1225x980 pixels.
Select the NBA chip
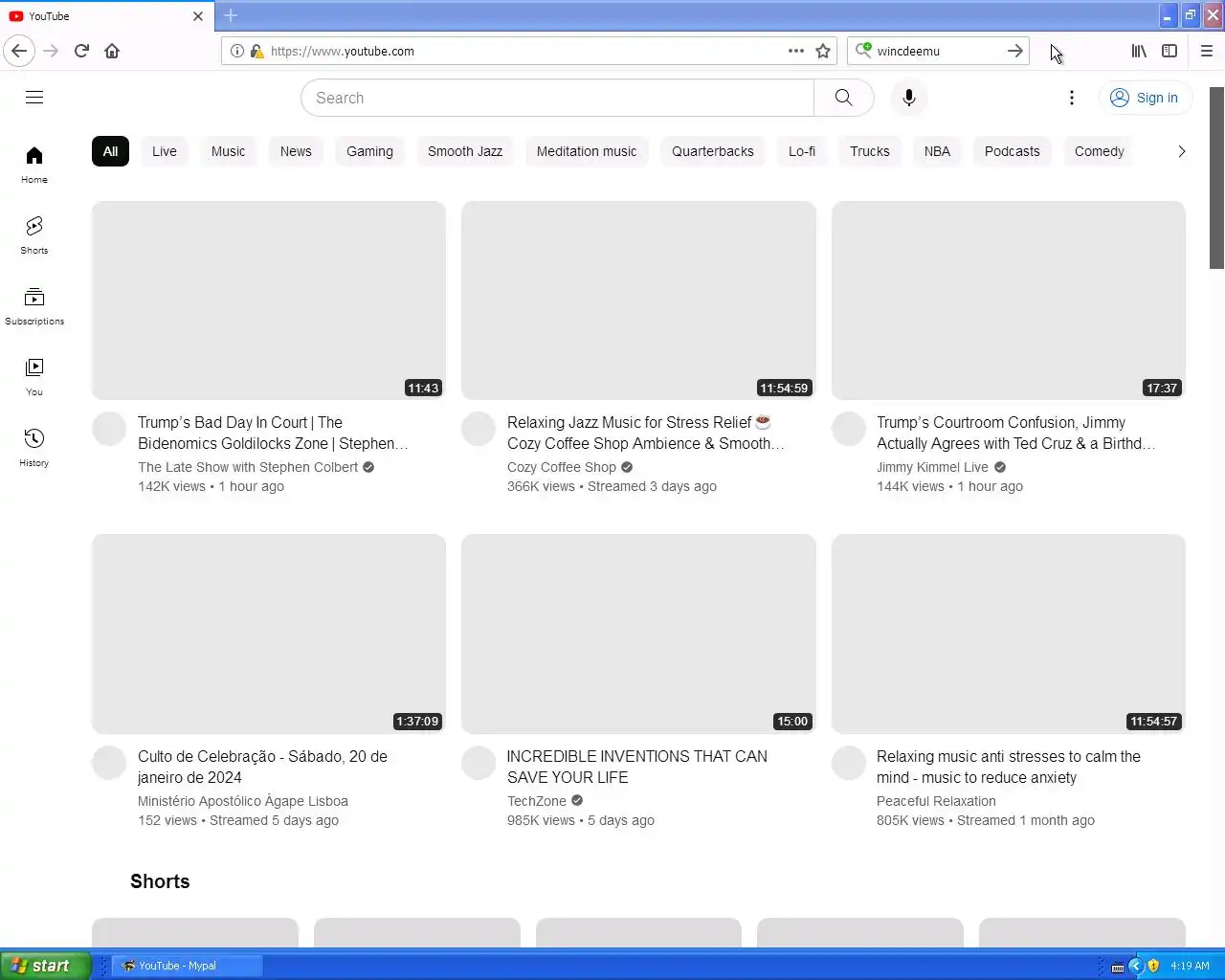tap(937, 151)
